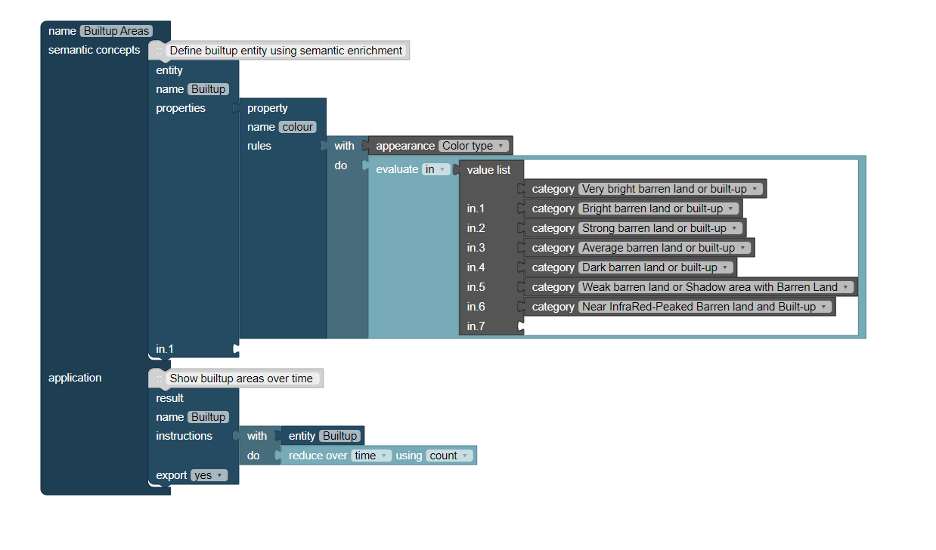Select the 'Dark barren land or built-up' dropdown
Screen dimensions: 936x550
(656, 267)
